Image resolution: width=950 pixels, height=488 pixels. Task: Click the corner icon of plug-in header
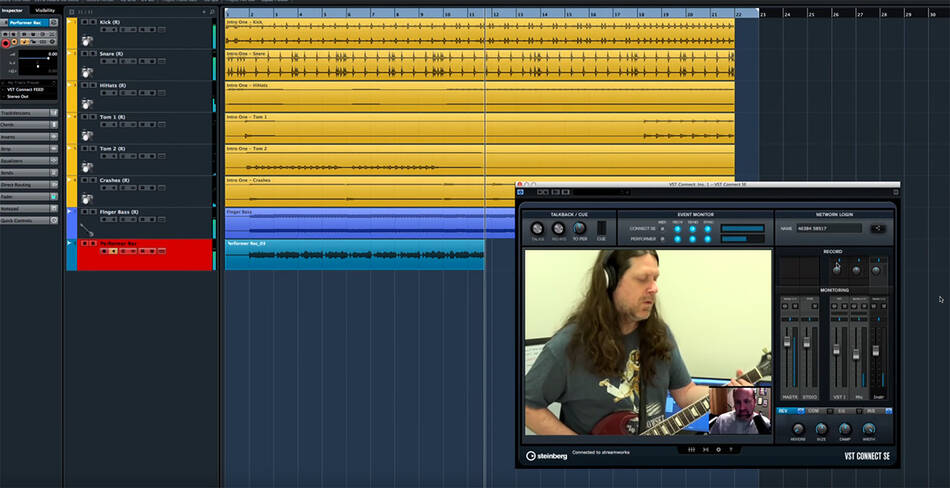(895, 192)
